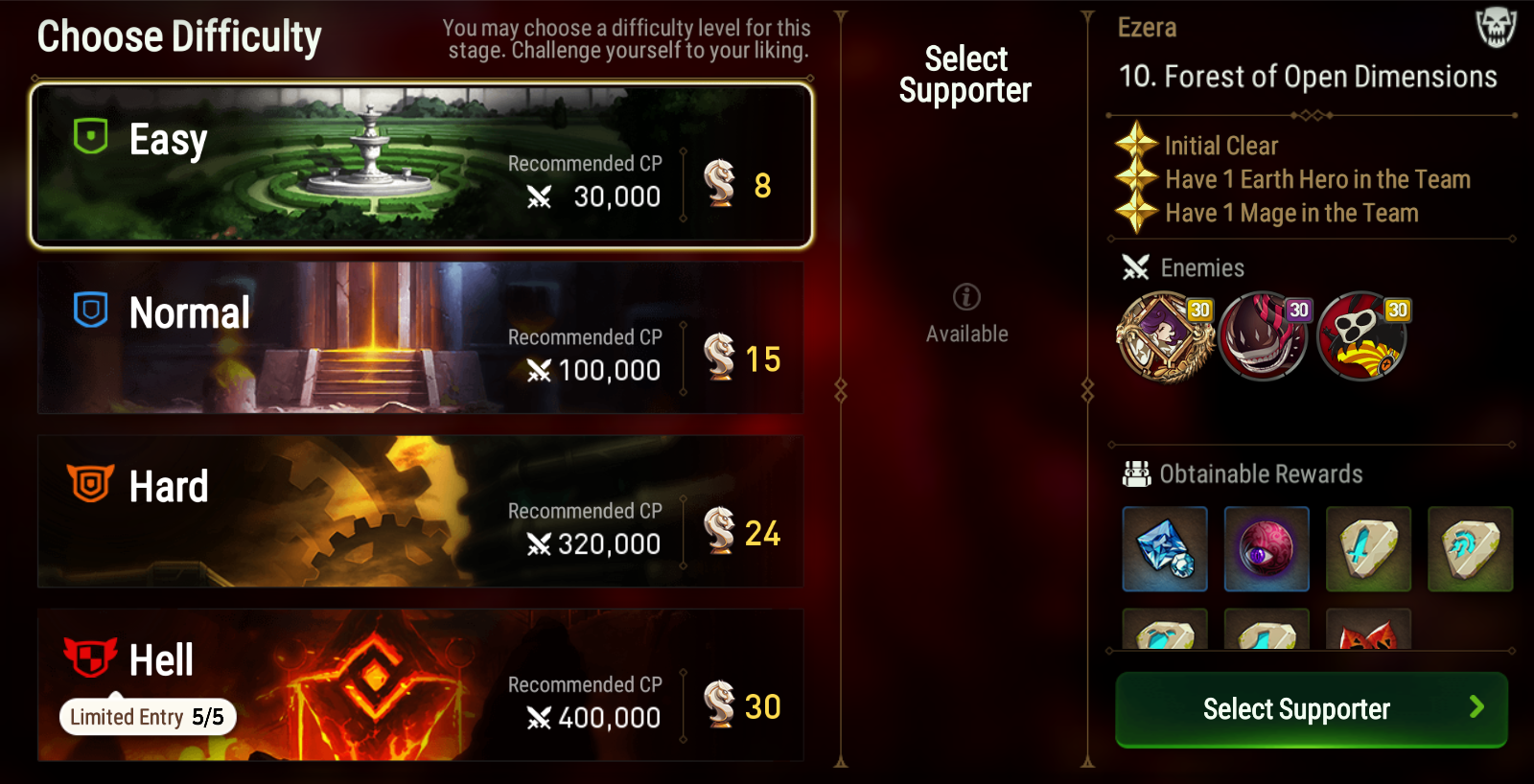This screenshot has width=1534, height=784.
Task: Choose the Hard difficulty option
Action: tap(420, 511)
